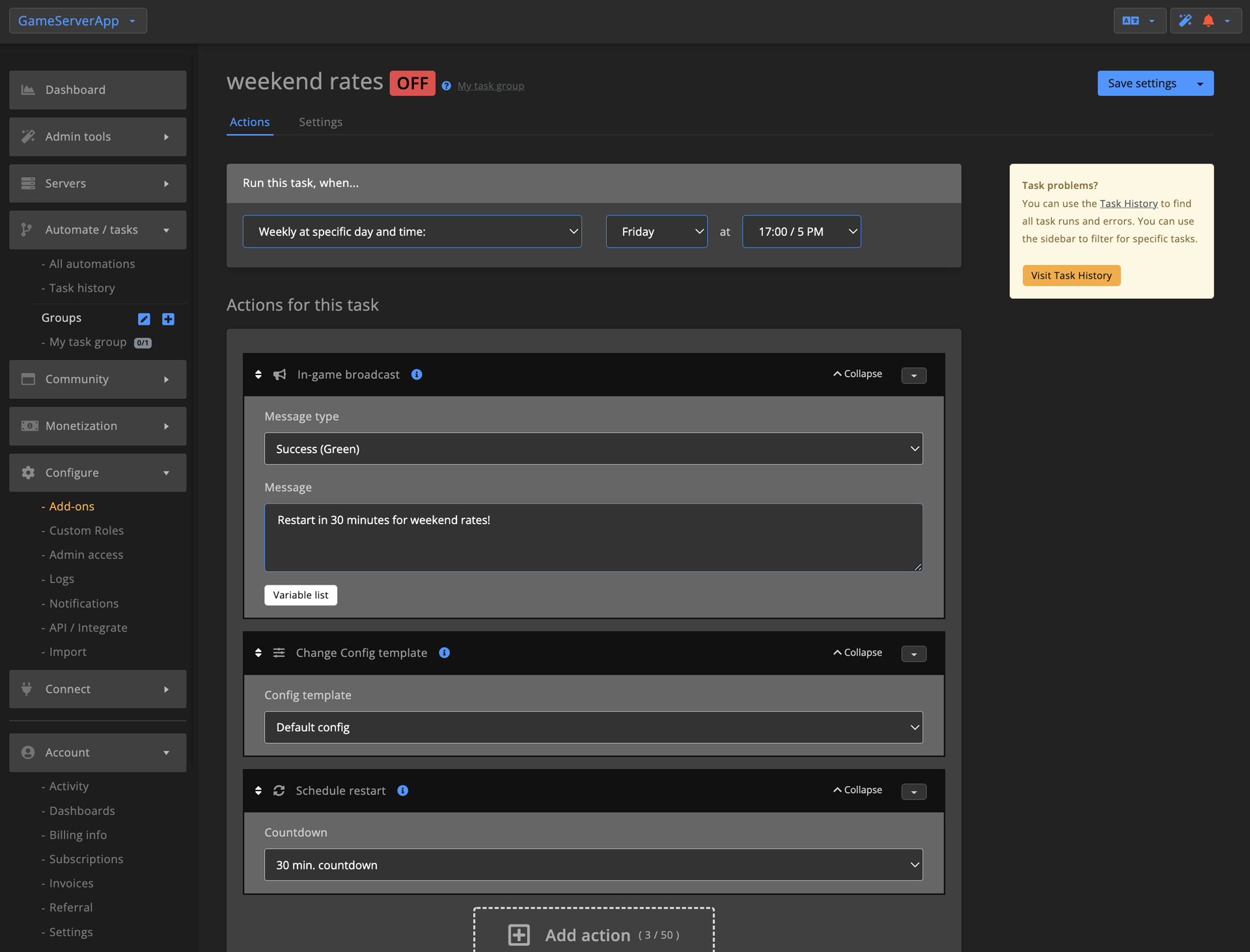Click the magic wand icon in top bar
This screenshot has height=952, width=1250.
pos(1186,21)
